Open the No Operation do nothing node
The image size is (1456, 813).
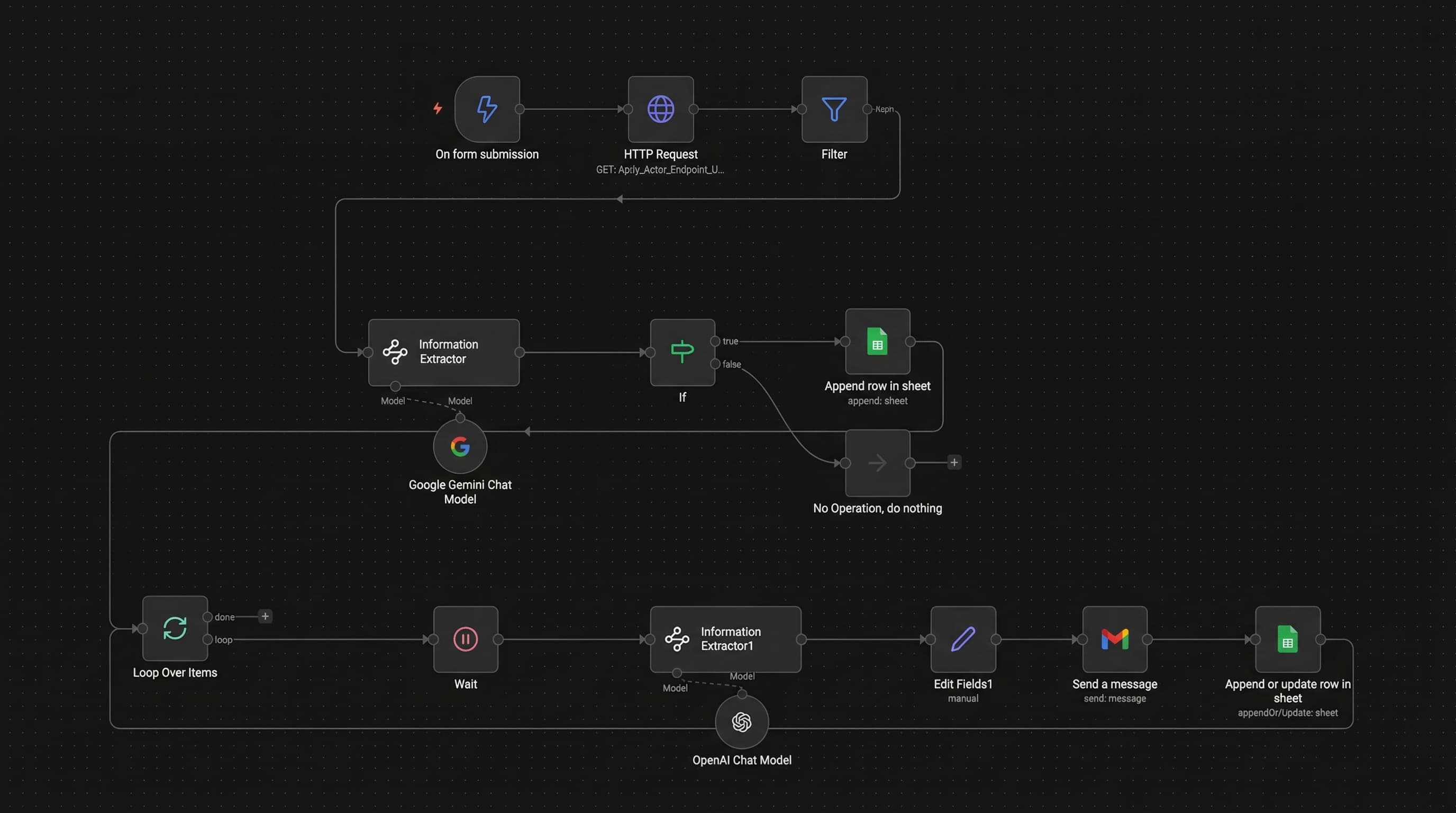coord(877,463)
